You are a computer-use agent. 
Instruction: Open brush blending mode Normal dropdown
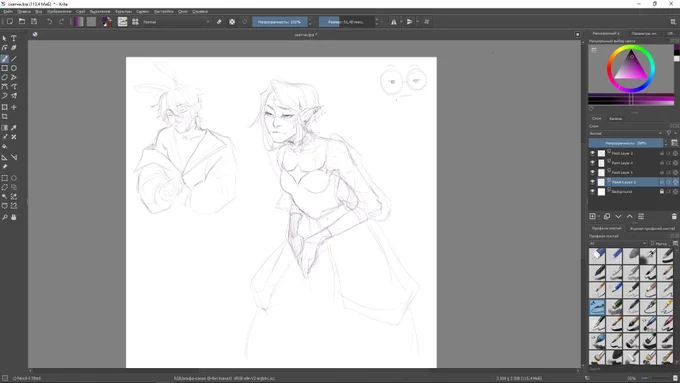click(176, 22)
